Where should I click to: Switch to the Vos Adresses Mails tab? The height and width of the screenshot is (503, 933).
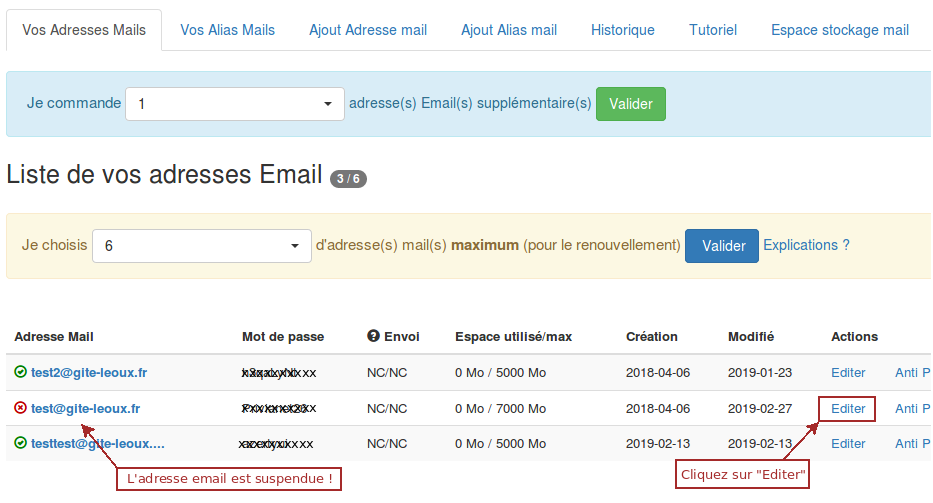pyautogui.click(x=84, y=30)
